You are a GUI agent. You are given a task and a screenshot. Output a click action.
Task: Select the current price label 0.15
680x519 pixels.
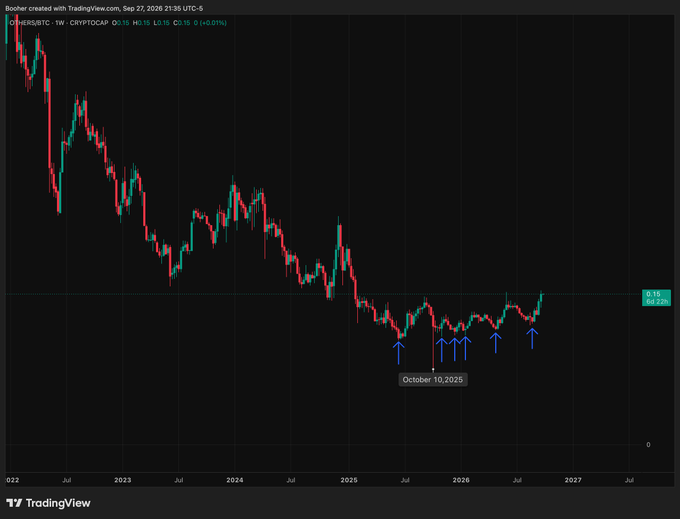[653, 294]
